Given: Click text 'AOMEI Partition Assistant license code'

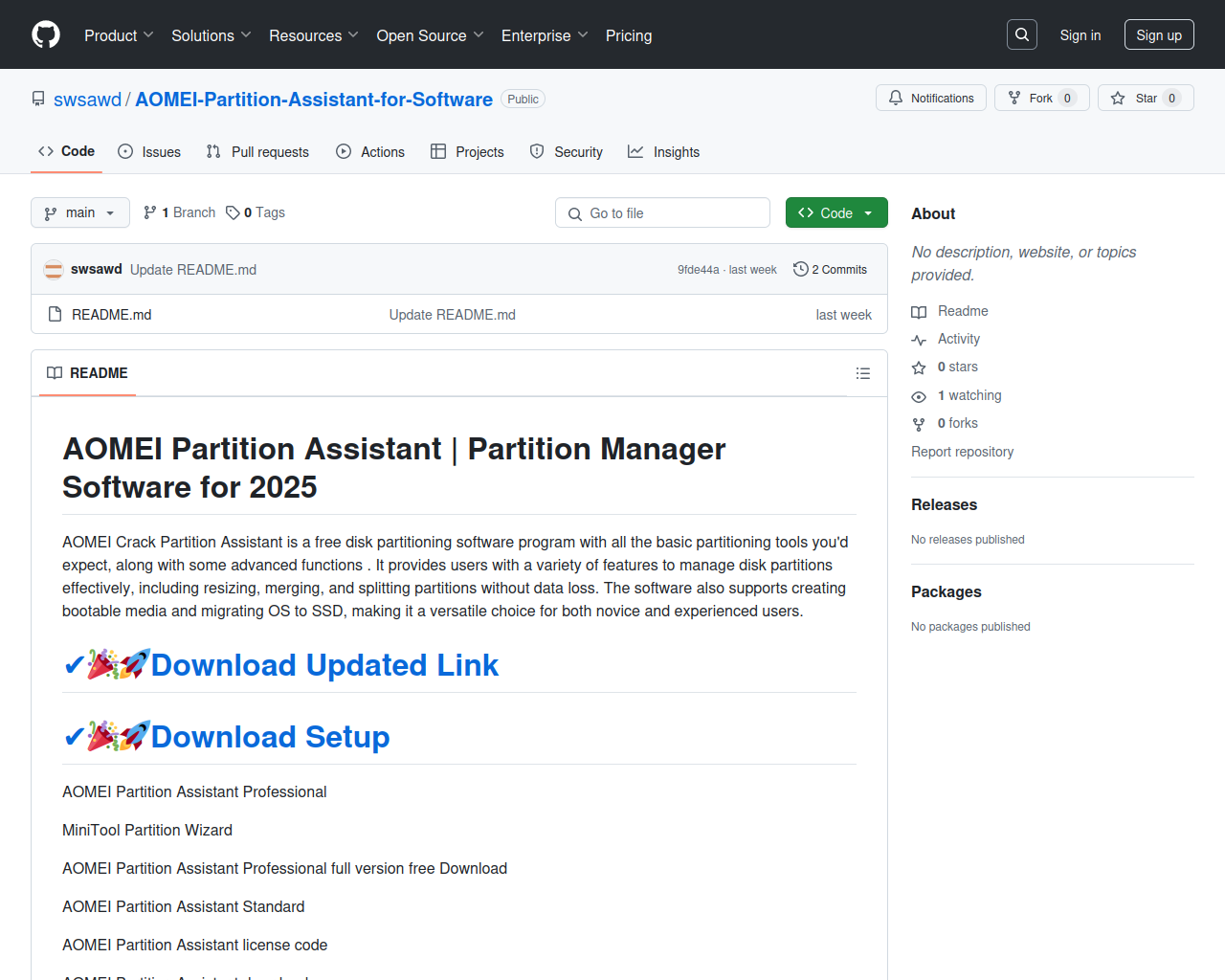Looking at the screenshot, I should pyautogui.click(x=195, y=945).
